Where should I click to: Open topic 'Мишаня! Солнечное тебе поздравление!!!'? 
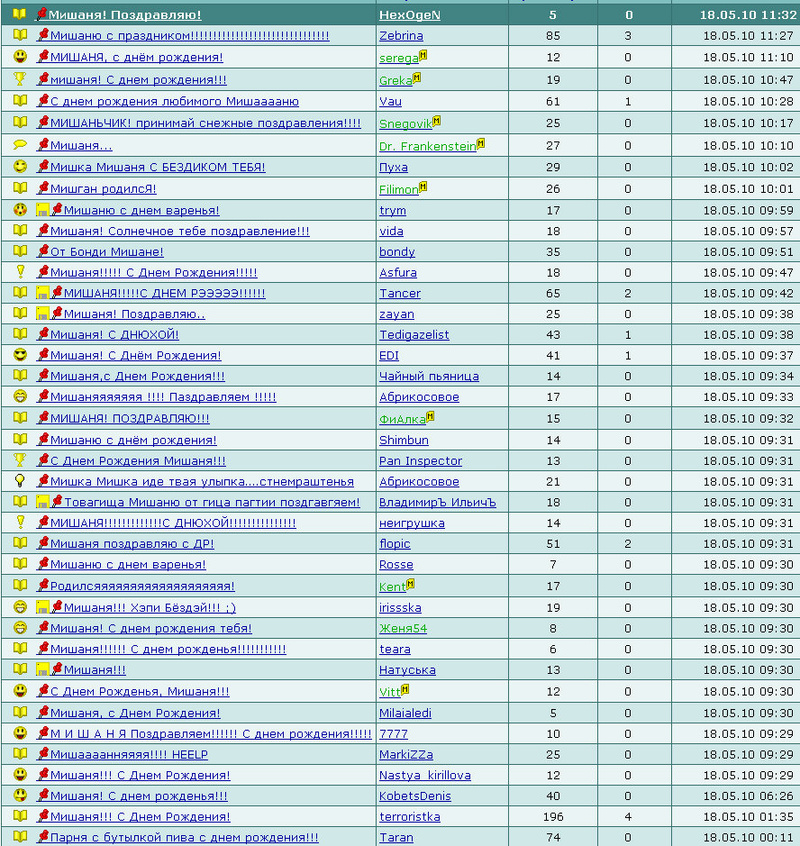180,231
